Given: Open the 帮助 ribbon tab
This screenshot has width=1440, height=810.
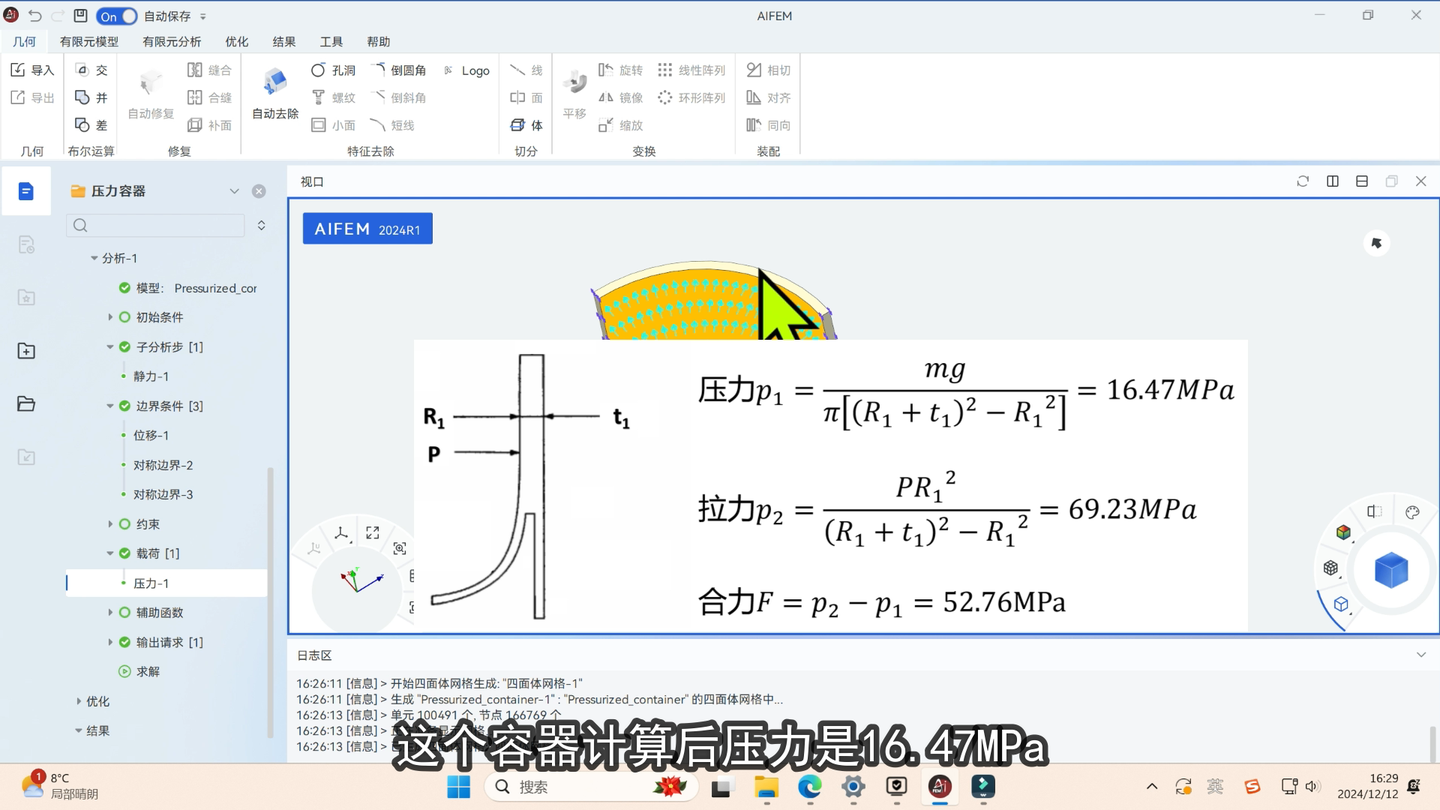Looking at the screenshot, I should [378, 42].
